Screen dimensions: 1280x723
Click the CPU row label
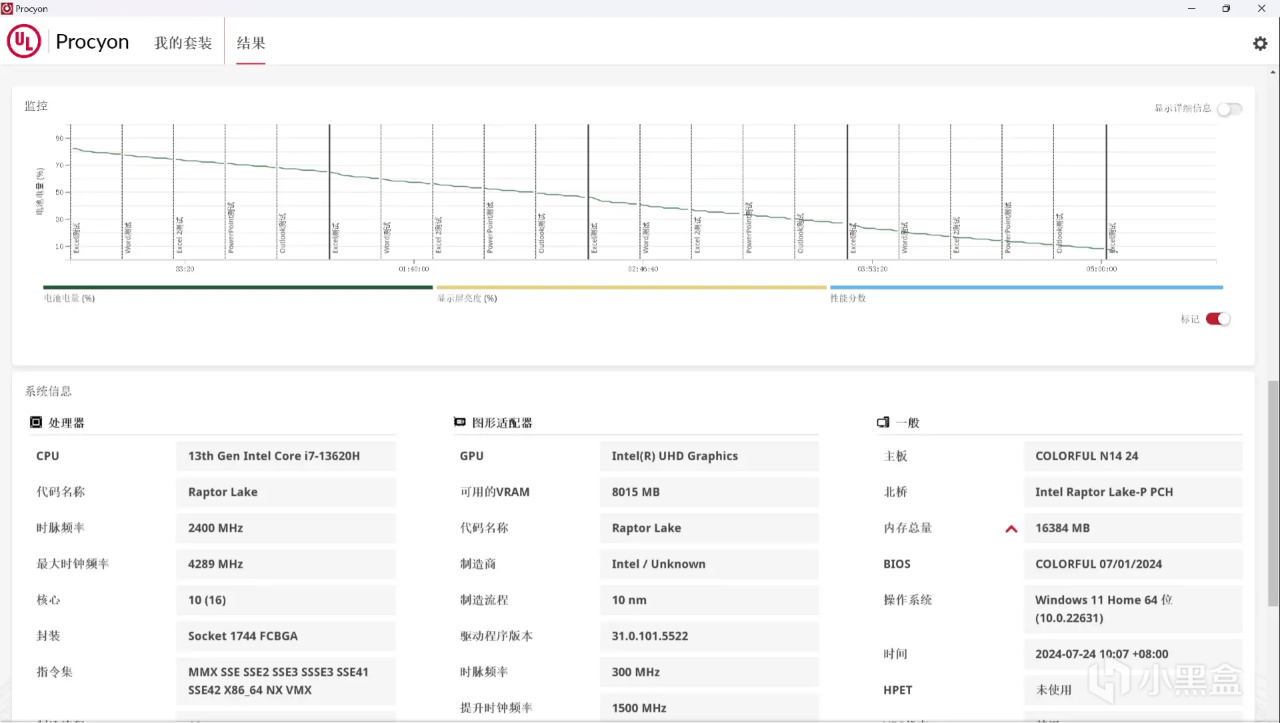(47, 456)
